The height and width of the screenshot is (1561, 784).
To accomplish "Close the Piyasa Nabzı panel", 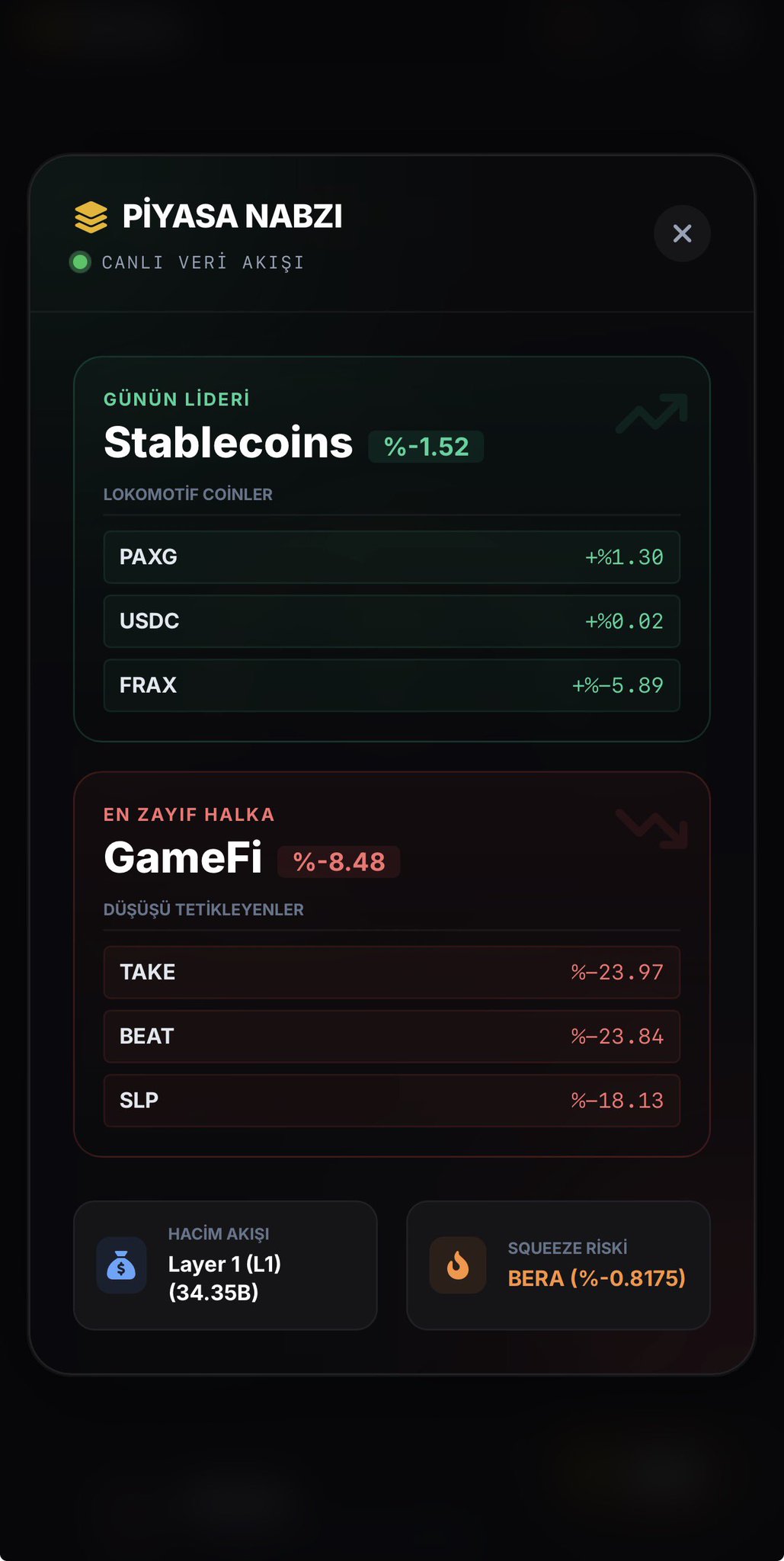I will [x=682, y=233].
